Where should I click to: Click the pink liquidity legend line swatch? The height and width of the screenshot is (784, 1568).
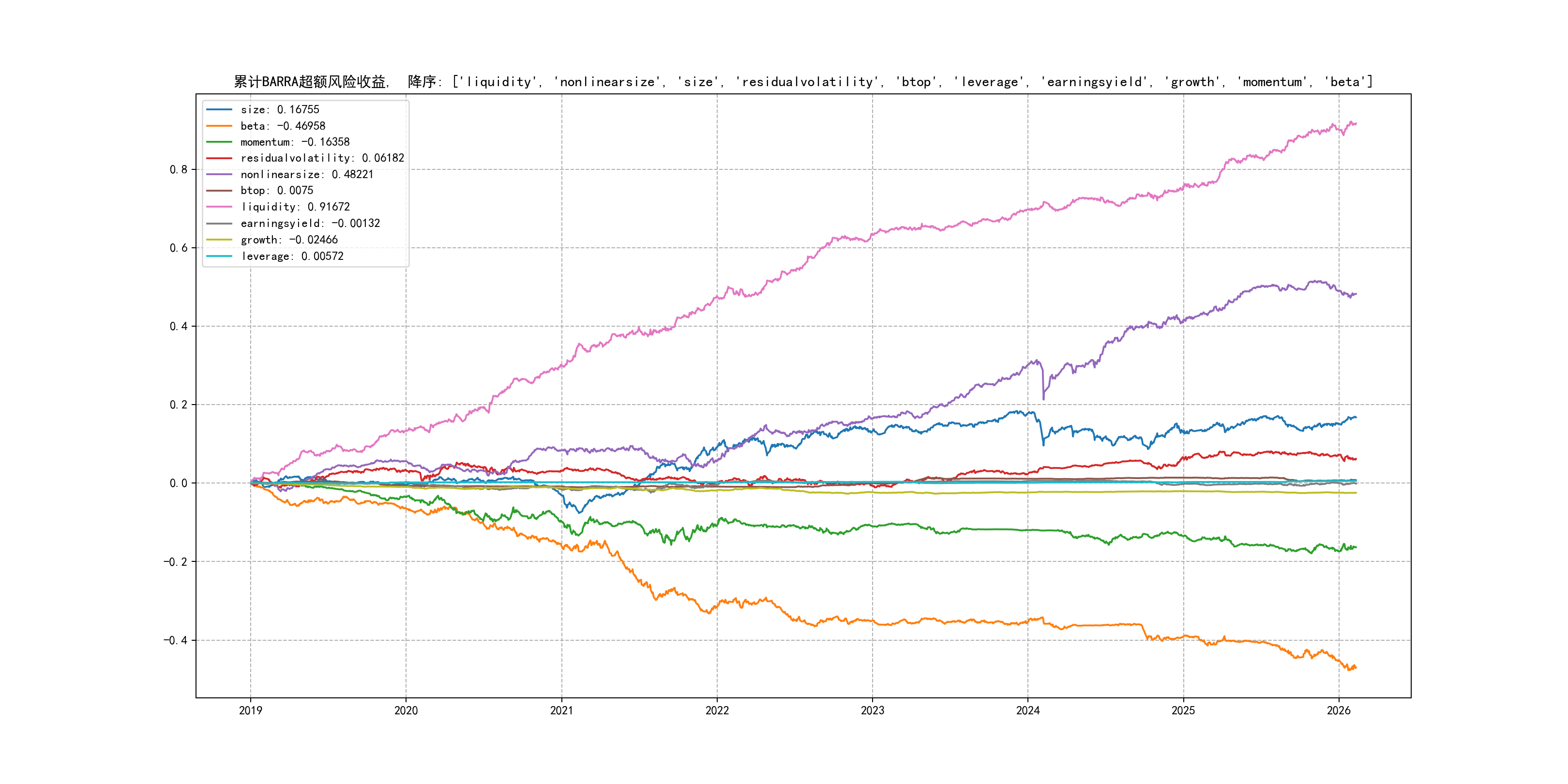[x=219, y=207]
